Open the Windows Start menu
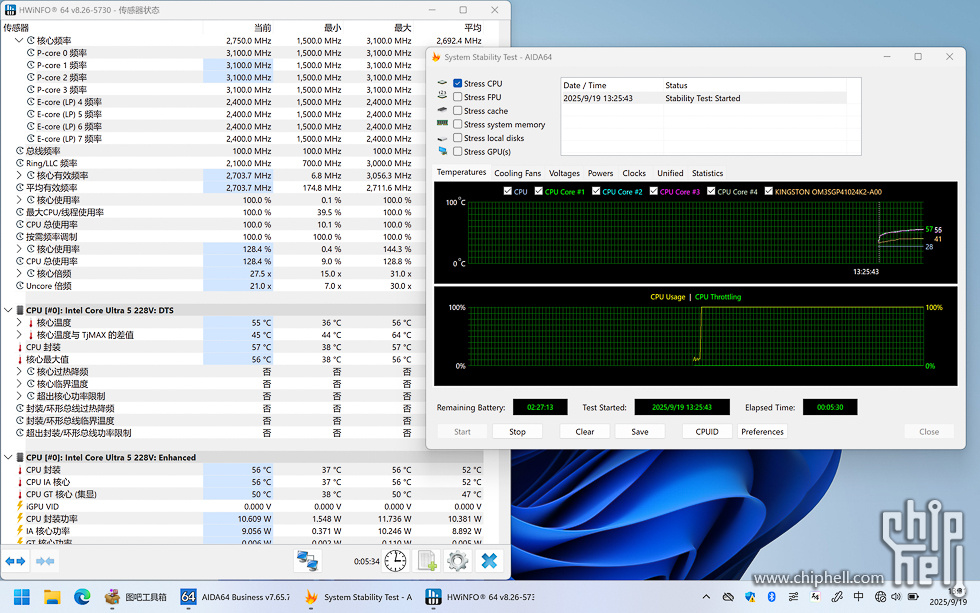 (x=22, y=597)
